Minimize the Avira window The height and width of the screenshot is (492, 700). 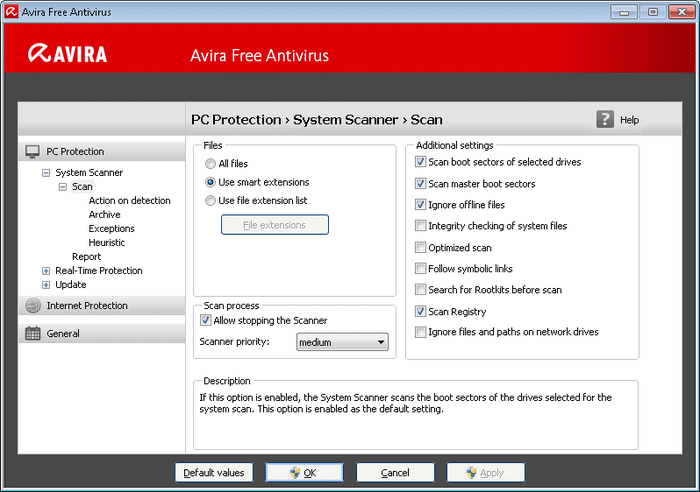(624, 12)
